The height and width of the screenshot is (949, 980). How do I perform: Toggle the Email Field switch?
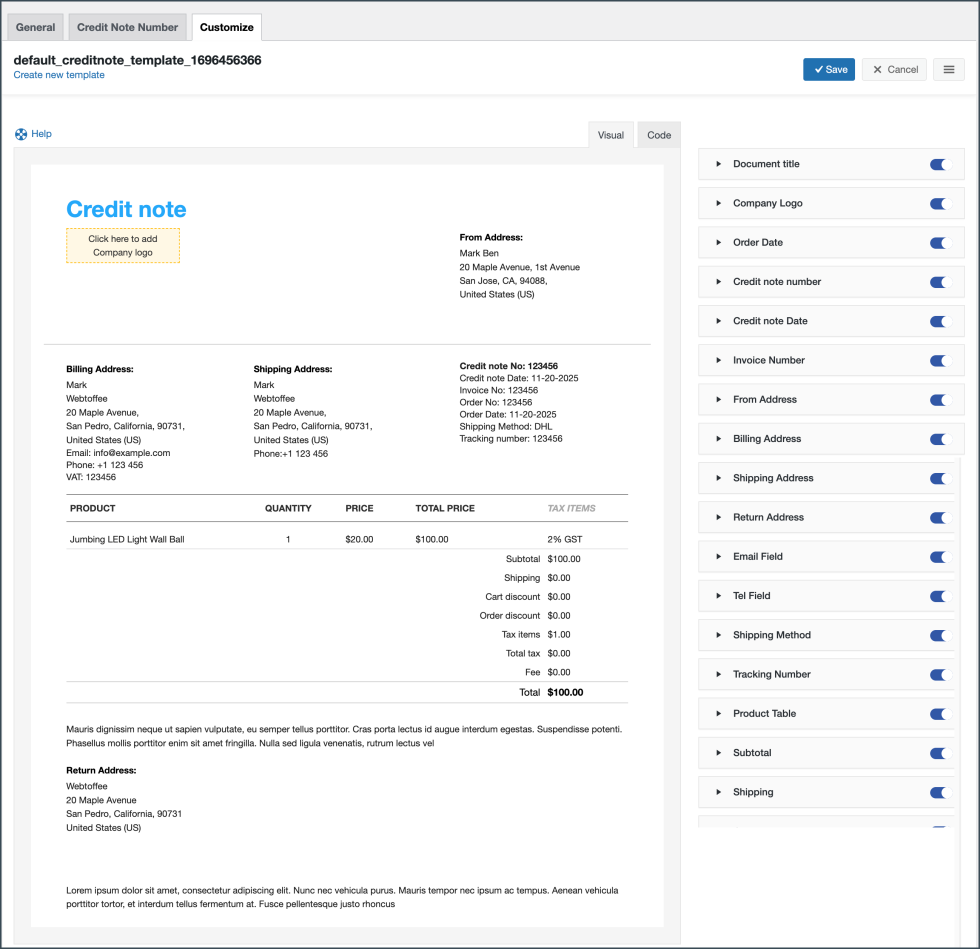941,558
